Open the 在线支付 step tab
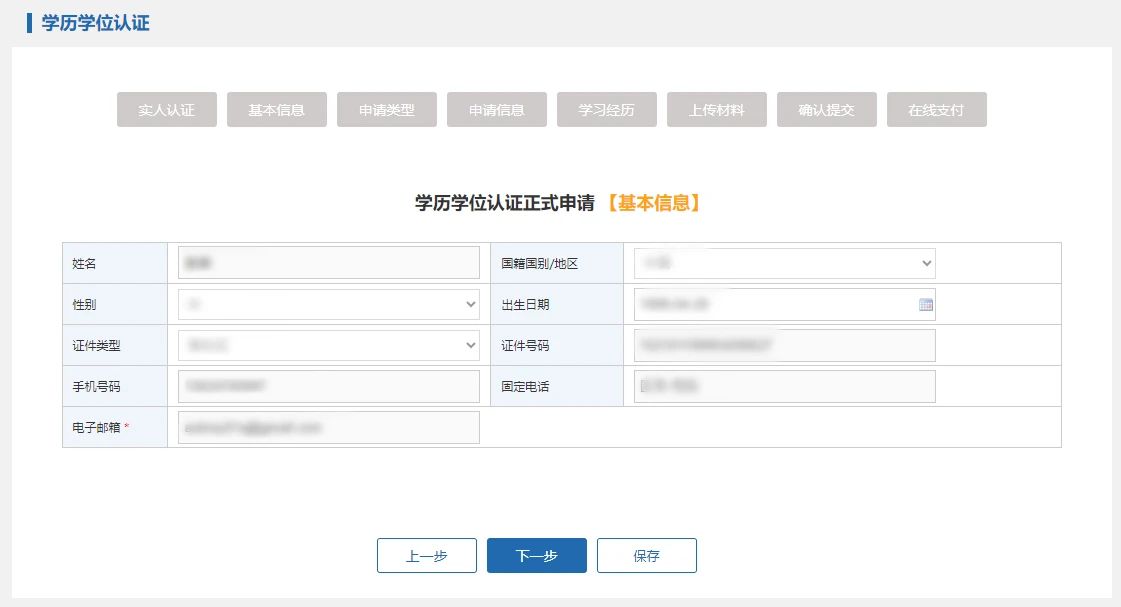 point(937,110)
